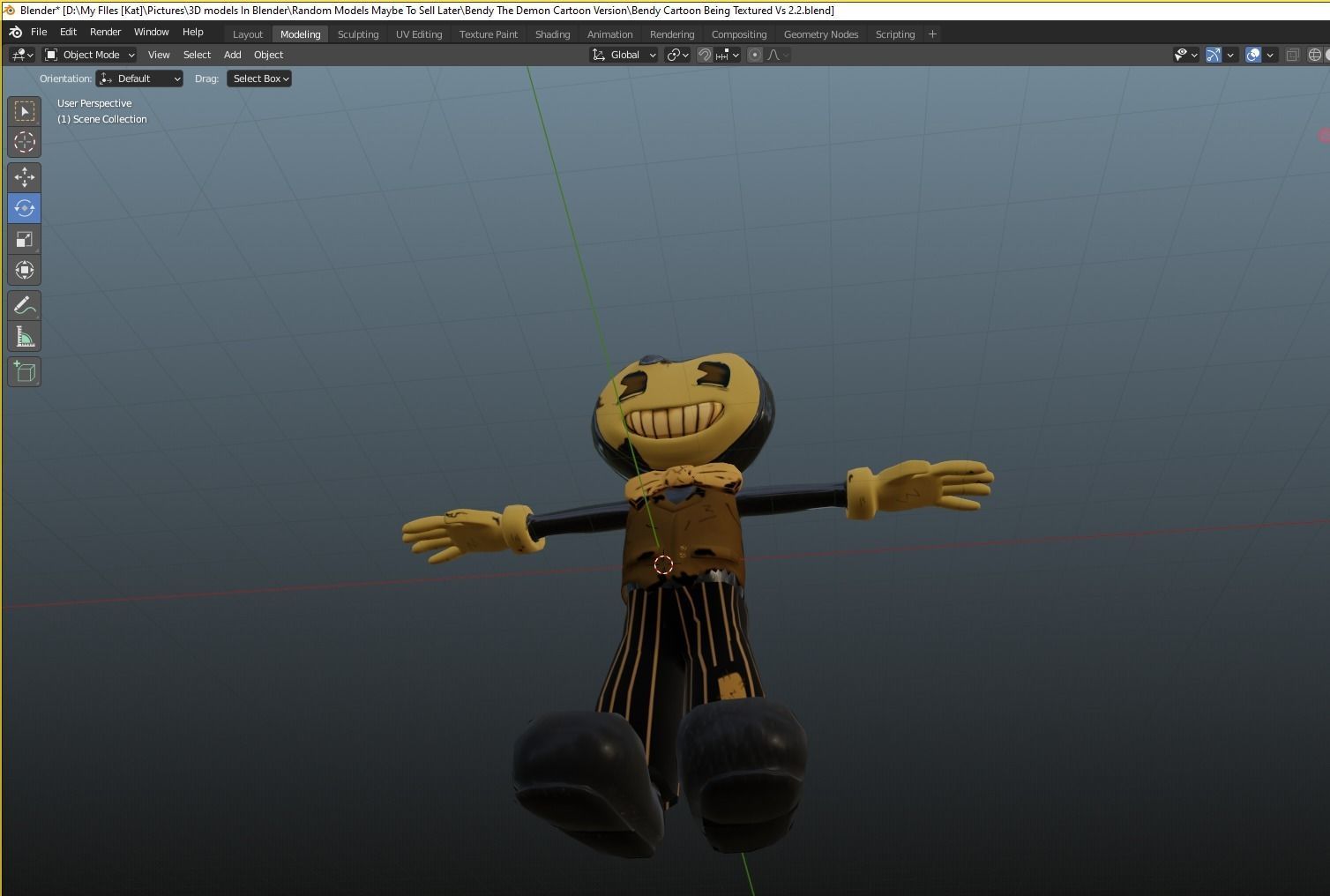The width and height of the screenshot is (1330, 896).
Task: Open the Select Box drag dropdown
Action: pos(259,78)
